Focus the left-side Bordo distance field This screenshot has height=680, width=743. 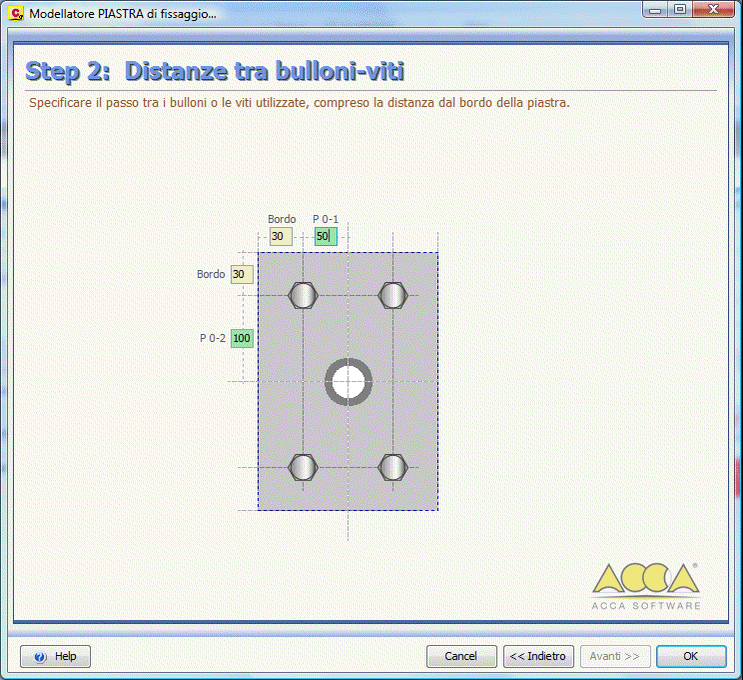[x=241, y=274]
